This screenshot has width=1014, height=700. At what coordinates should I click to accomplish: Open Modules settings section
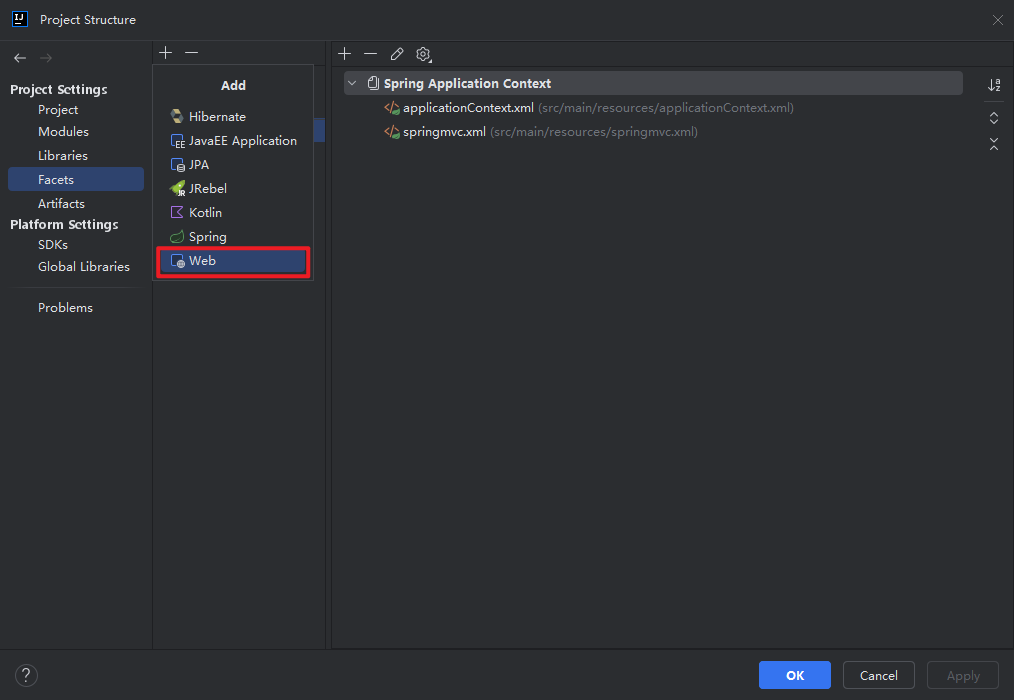click(63, 131)
